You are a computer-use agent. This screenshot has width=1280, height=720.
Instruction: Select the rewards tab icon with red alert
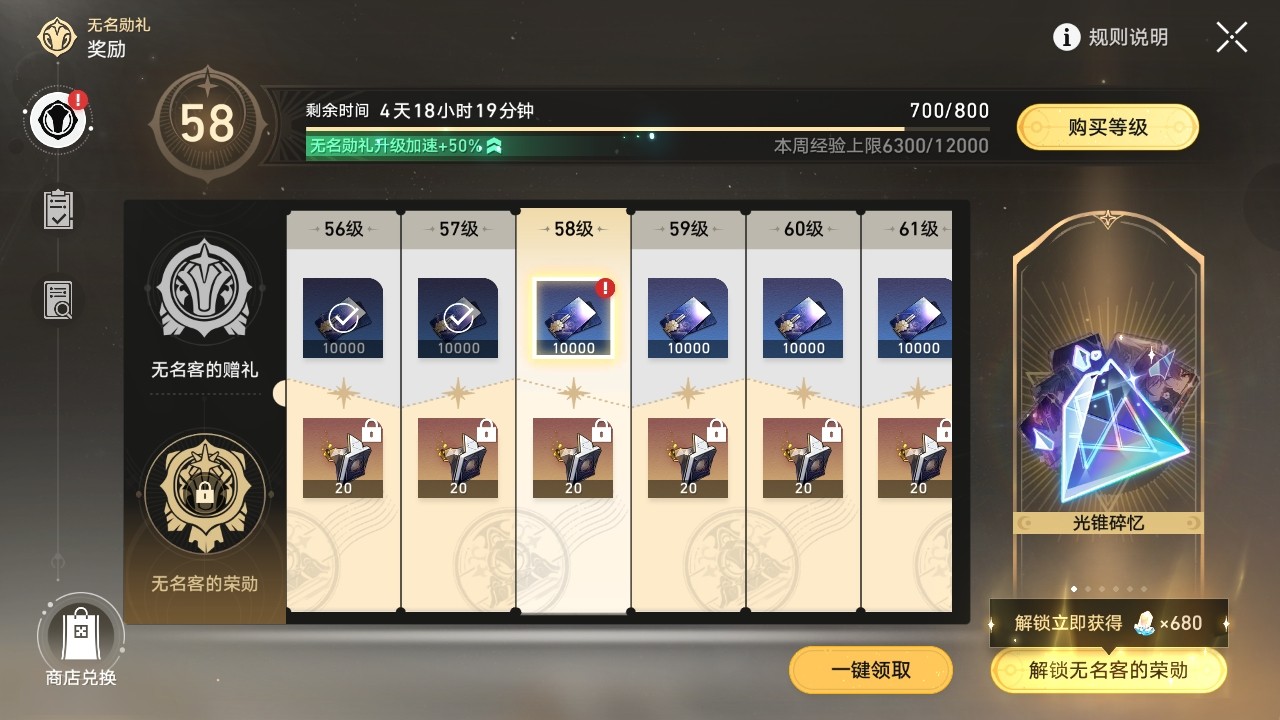[x=59, y=120]
